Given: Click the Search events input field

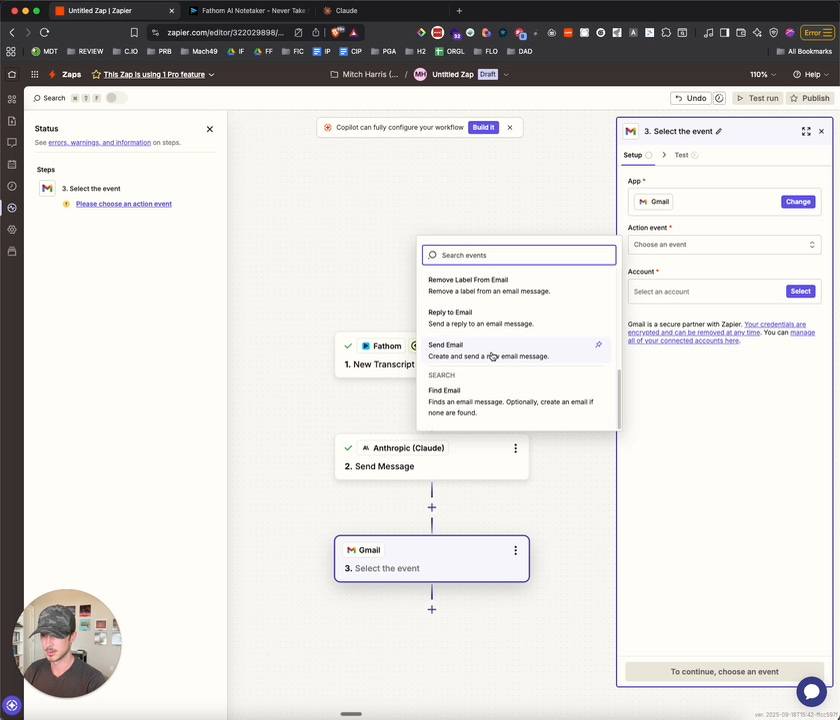Looking at the screenshot, I should pos(519,255).
